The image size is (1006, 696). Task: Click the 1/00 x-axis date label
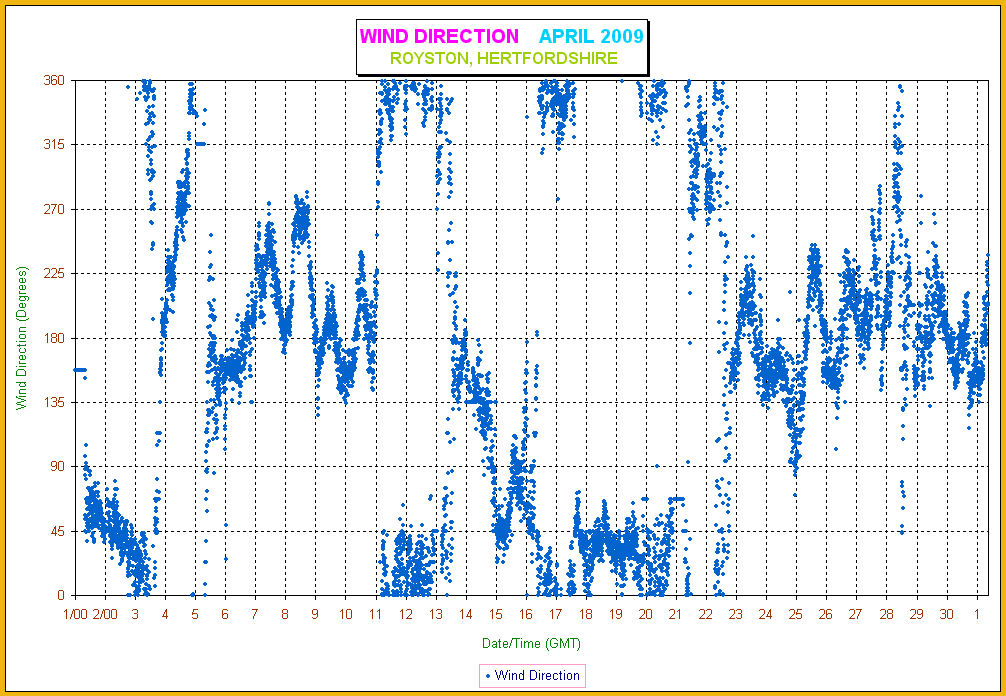[x=76, y=614]
